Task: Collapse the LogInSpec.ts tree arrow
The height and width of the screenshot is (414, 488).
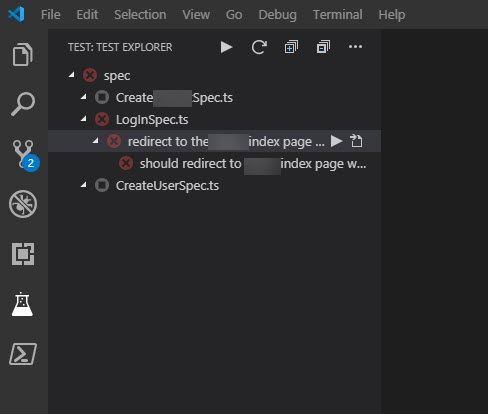Action: tap(84, 119)
